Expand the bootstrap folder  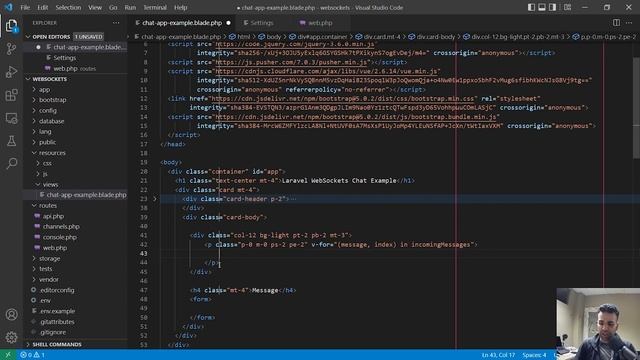click(x=52, y=100)
